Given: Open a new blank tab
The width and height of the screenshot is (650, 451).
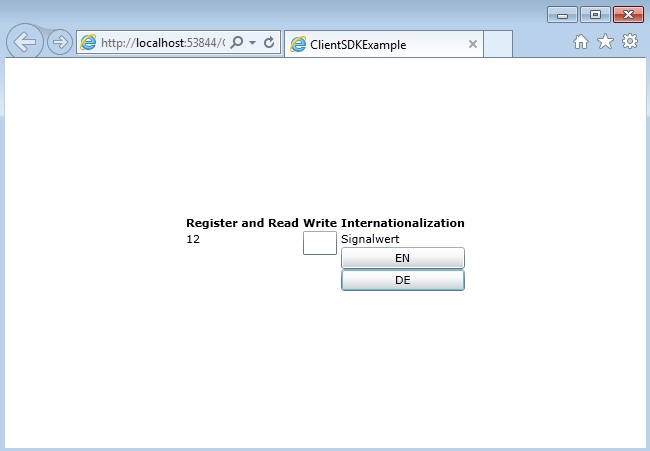Looking at the screenshot, I should pos(498,45).
